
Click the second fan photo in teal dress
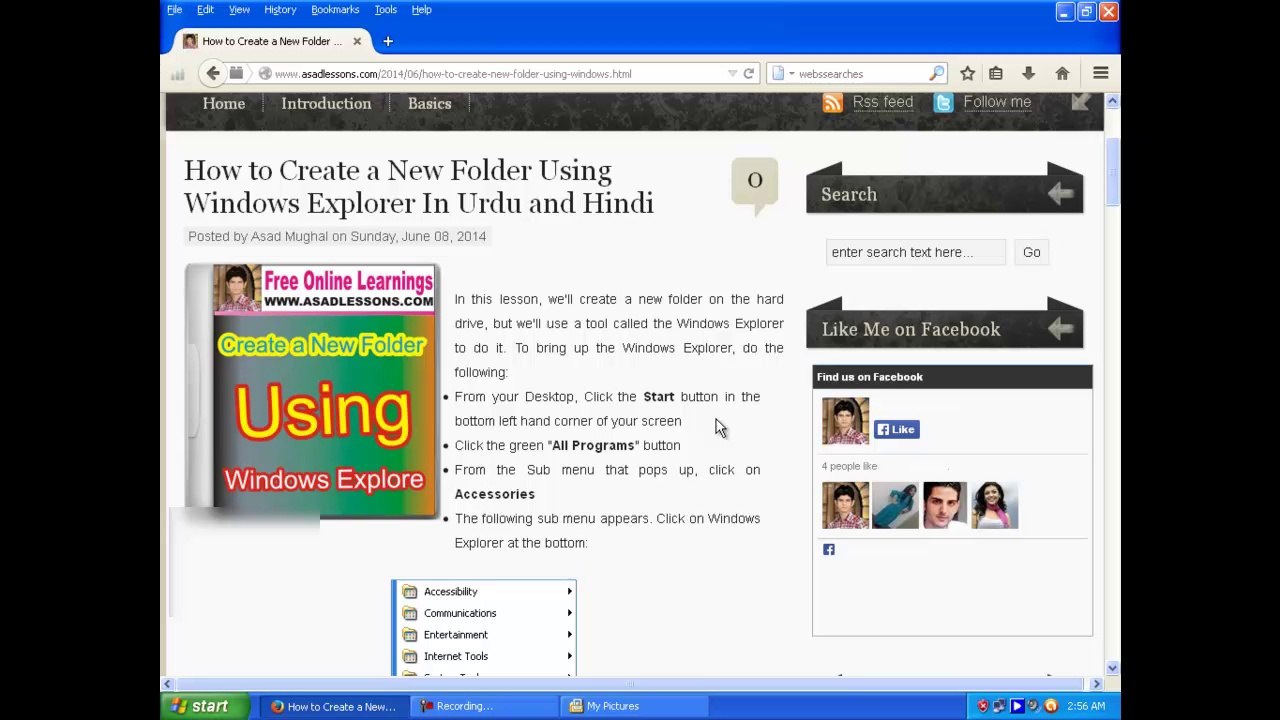tap(895, 505)
